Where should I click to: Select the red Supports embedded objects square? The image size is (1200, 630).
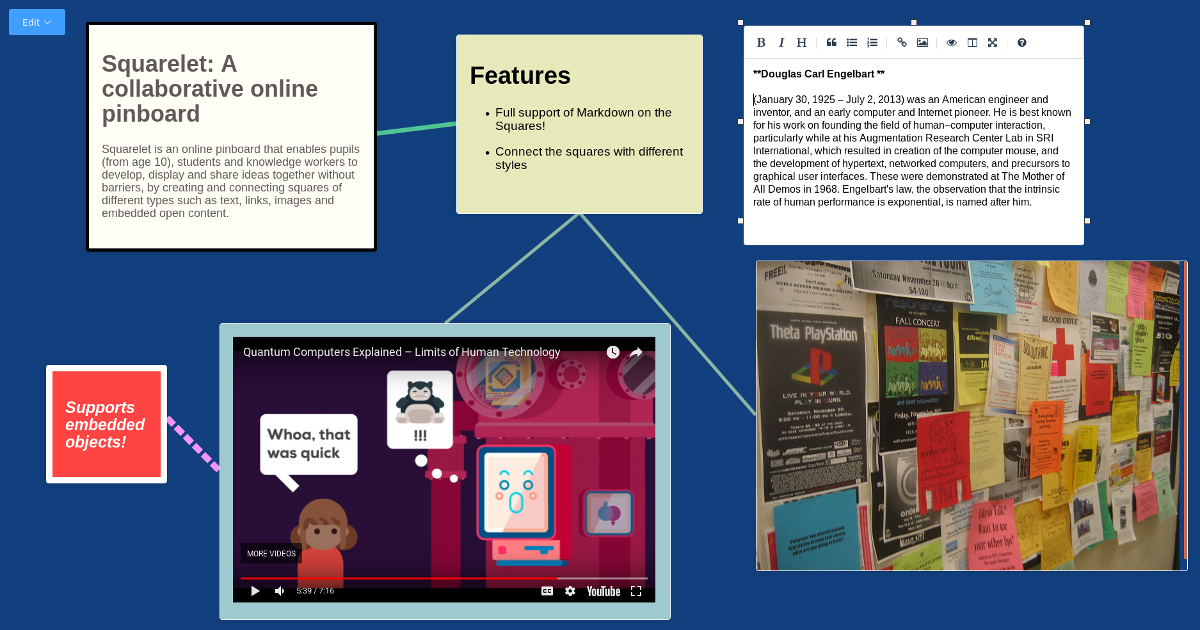[x=106, y=424]
